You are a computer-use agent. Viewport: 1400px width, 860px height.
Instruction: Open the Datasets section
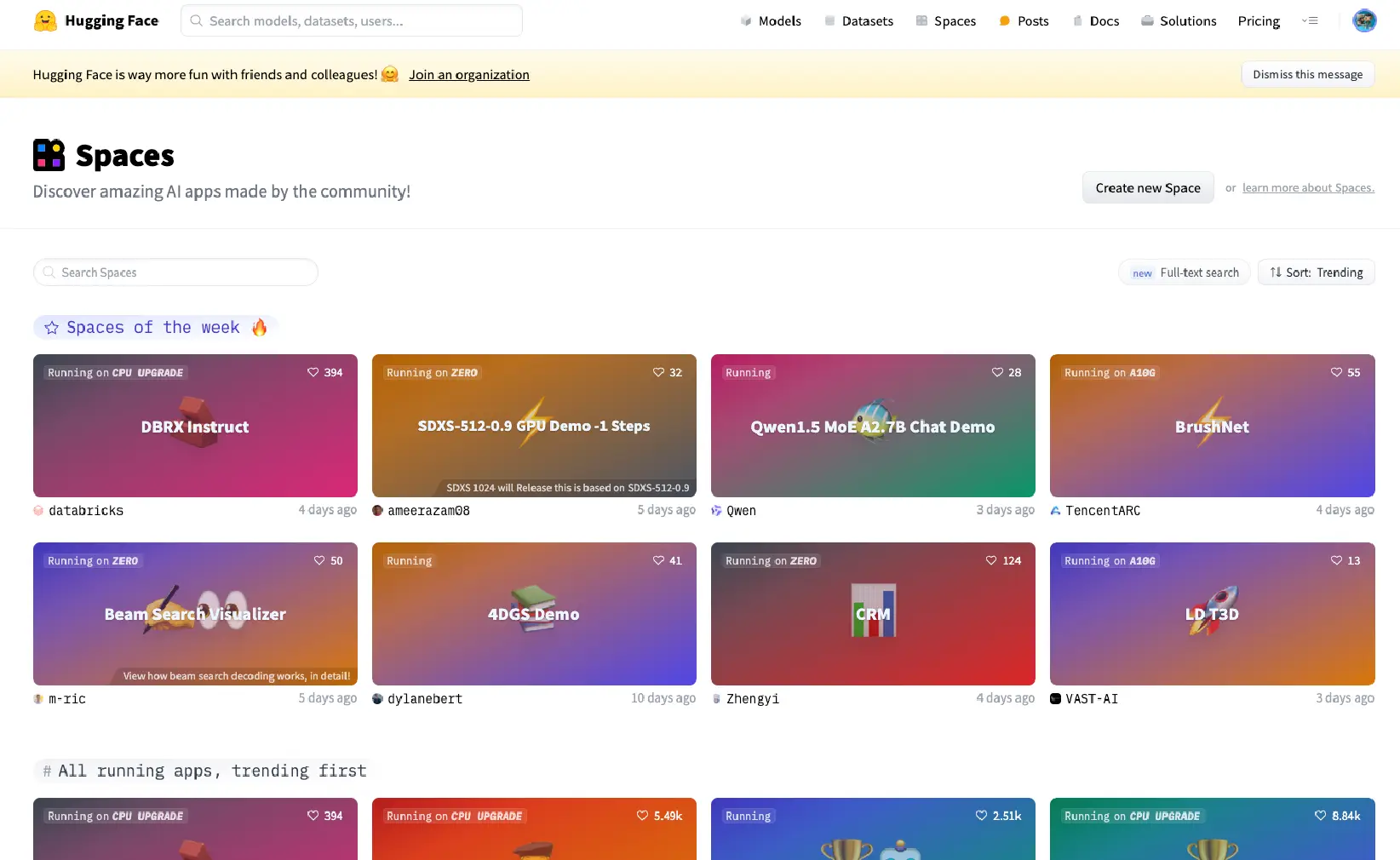pyautogui.click(x=858, y=20)
